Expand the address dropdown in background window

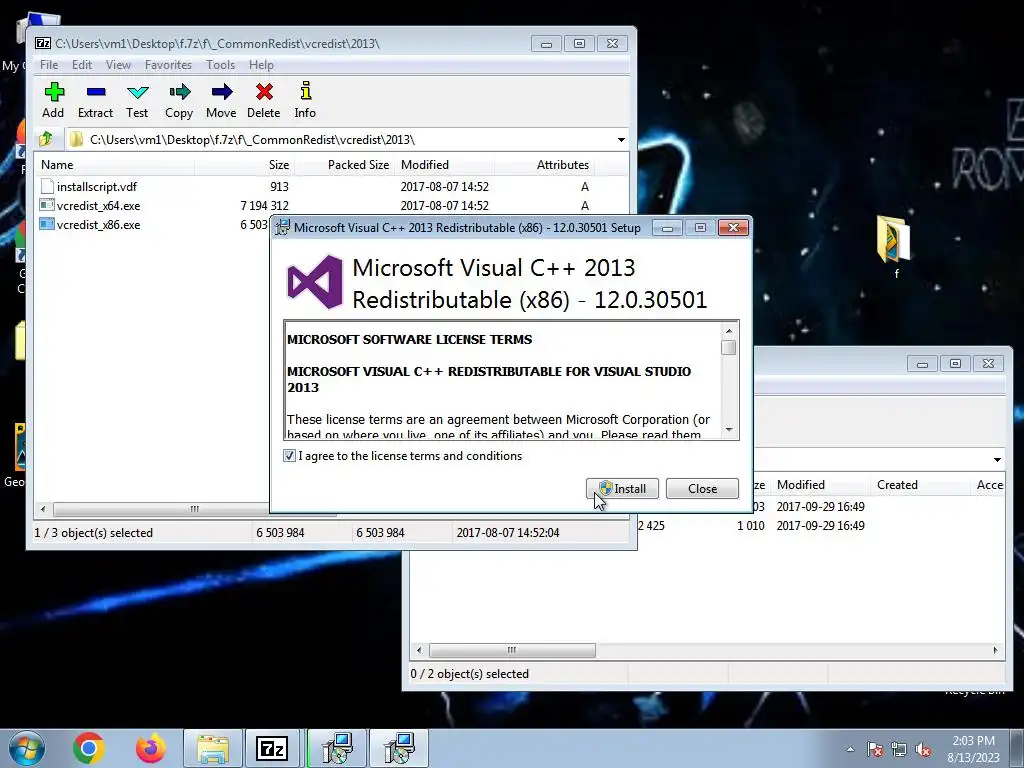[997, 459]
